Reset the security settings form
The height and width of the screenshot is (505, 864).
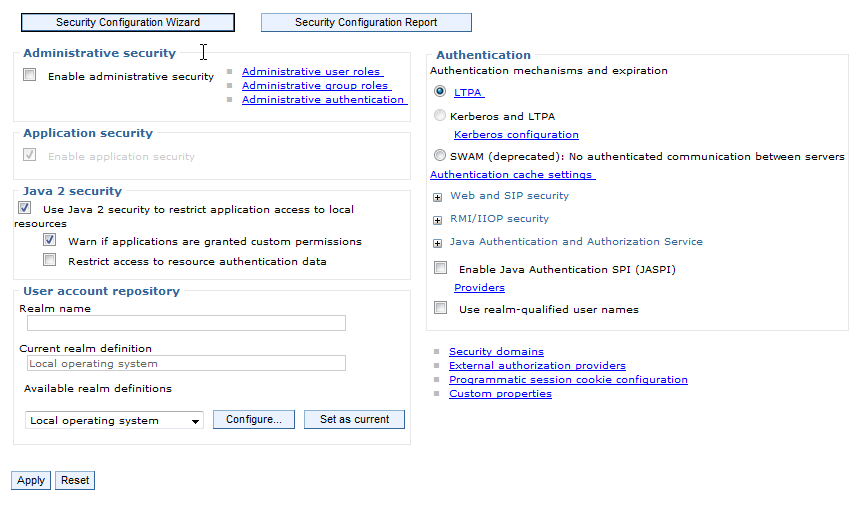75,480
